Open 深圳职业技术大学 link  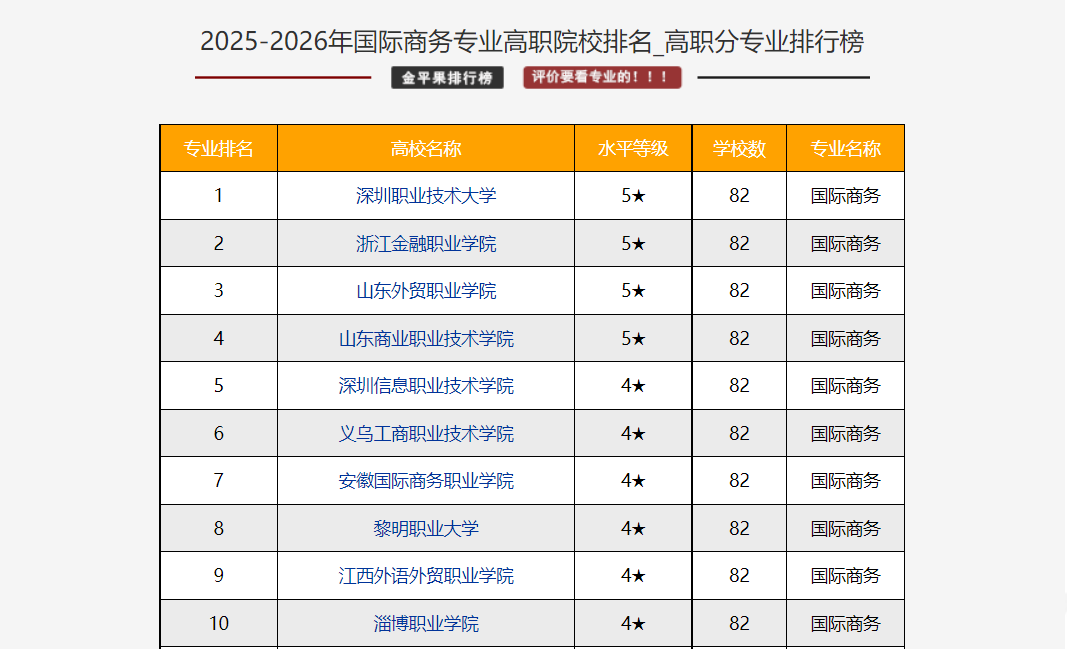(426, 196)
